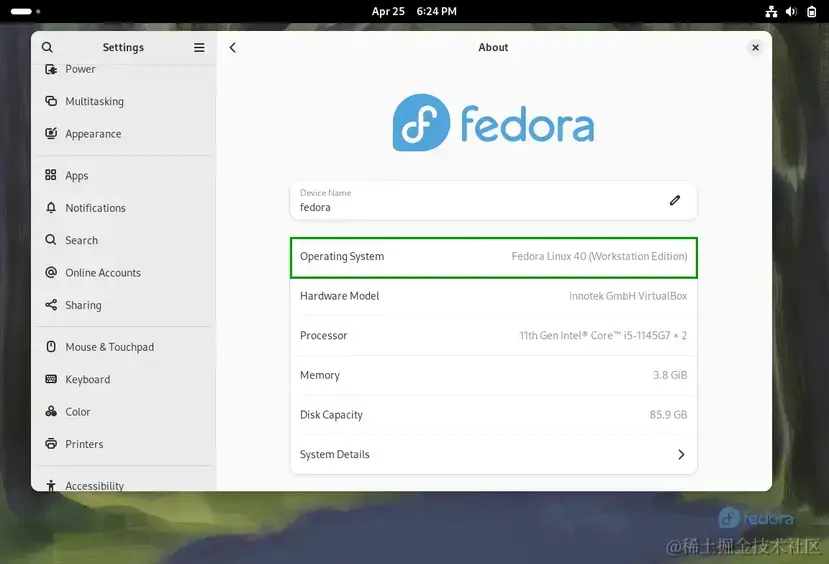Click the Mouse & Touchpad icon
This screenshot has height=564, width=829.
pos(51,347)
